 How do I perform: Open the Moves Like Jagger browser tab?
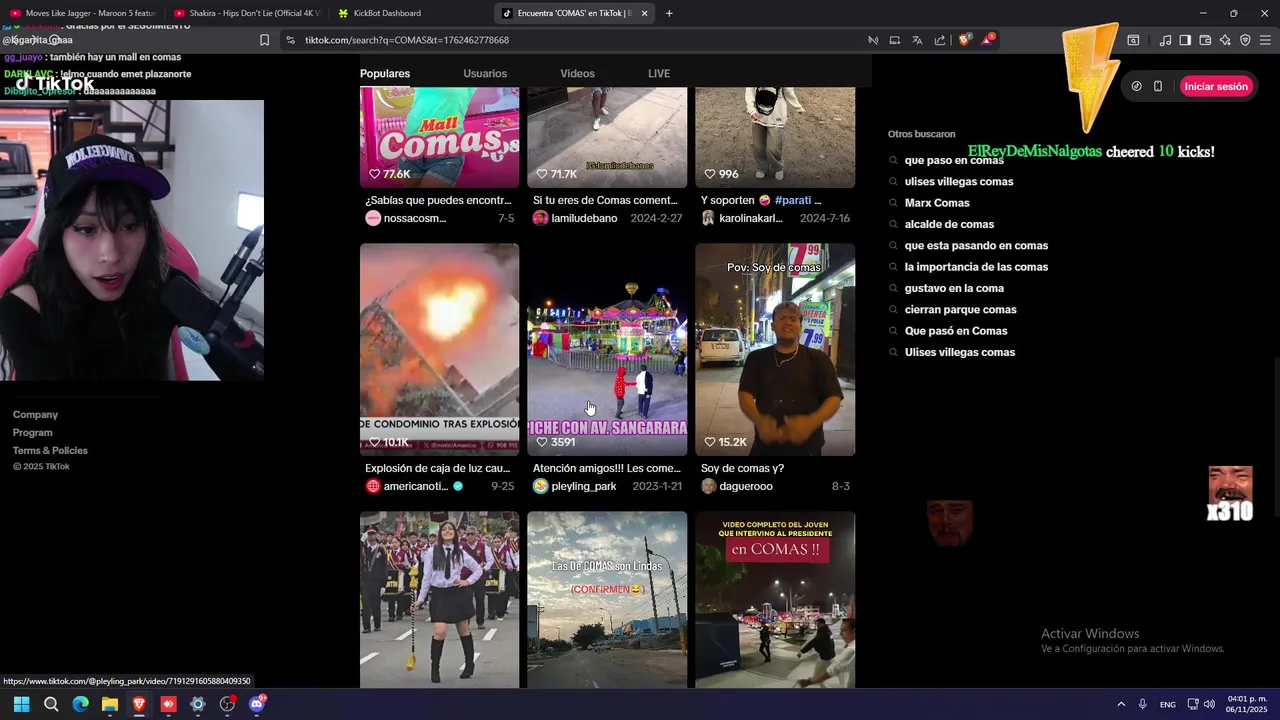[82, 13]
